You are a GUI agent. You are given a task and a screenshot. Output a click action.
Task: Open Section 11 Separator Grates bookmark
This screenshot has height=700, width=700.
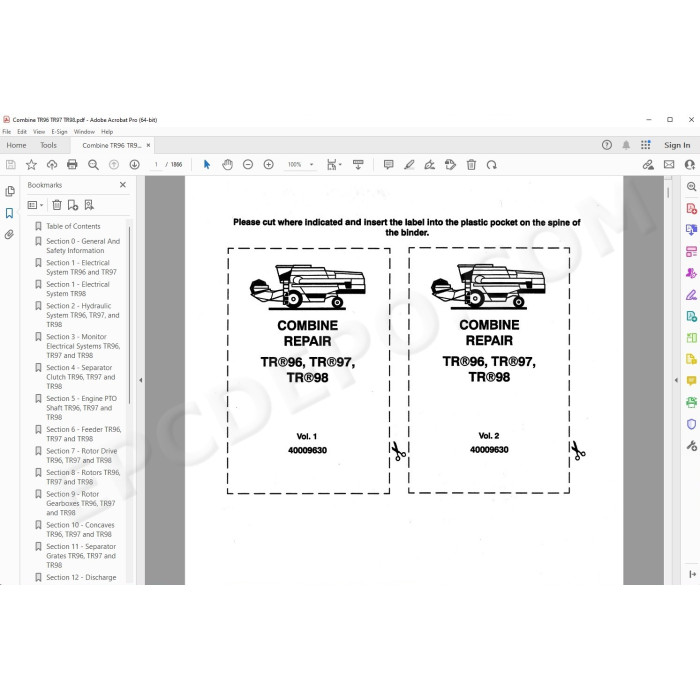tap(81, 555)
